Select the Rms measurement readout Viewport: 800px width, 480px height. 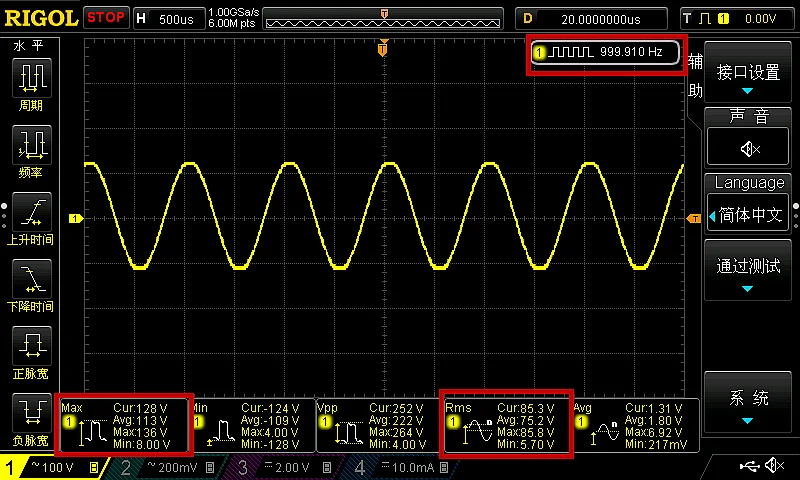pyautogui.click(x=507, y=425)
